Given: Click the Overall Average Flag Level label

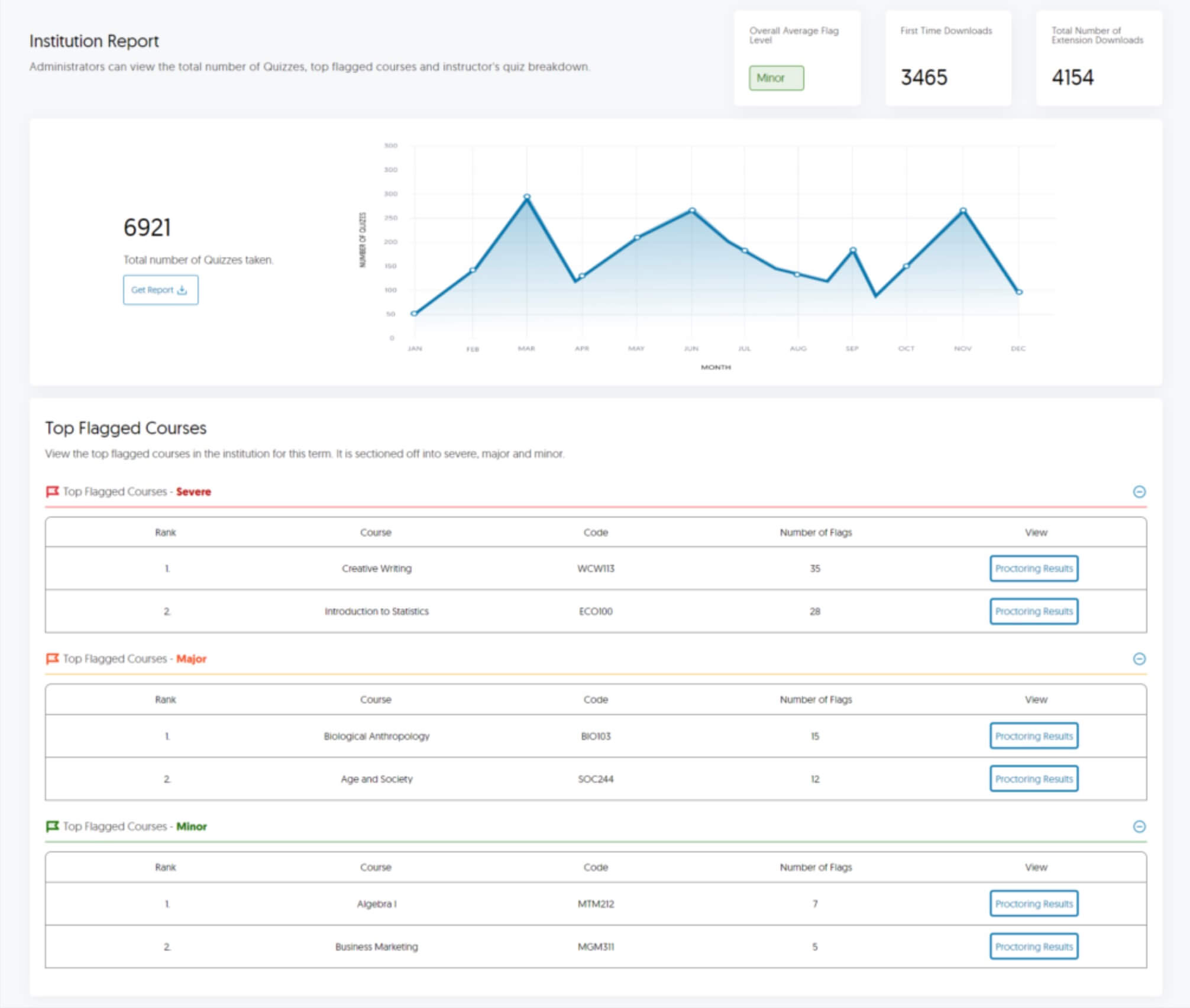Looking at the screenshot, I should (794, 35).
